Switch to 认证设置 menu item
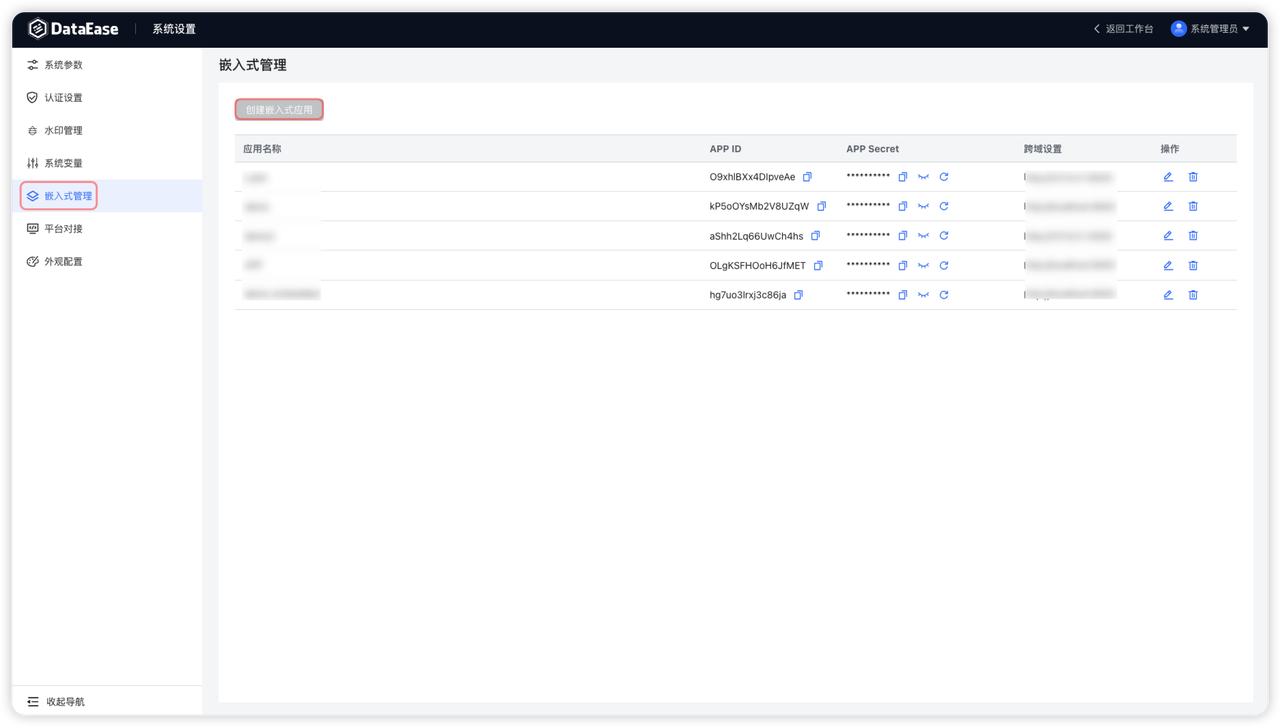This screenshot has width=1280, height=727. tap(63, 98)
